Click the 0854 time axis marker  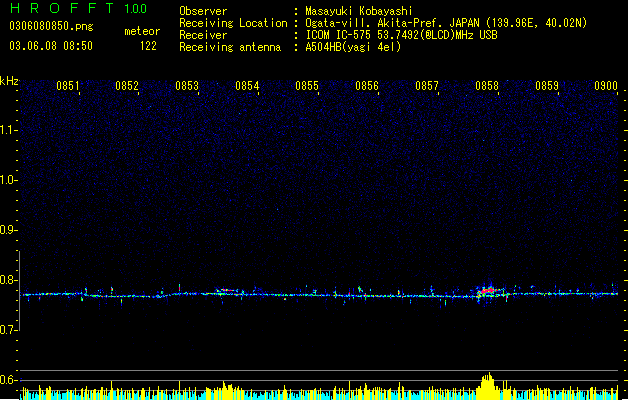(x=247, y=86)
